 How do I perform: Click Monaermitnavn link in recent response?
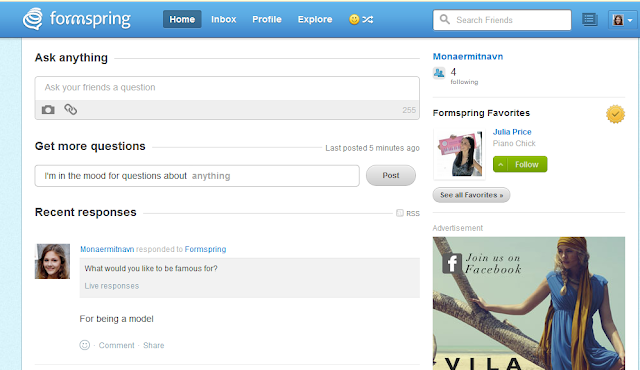tap(107, 249)
